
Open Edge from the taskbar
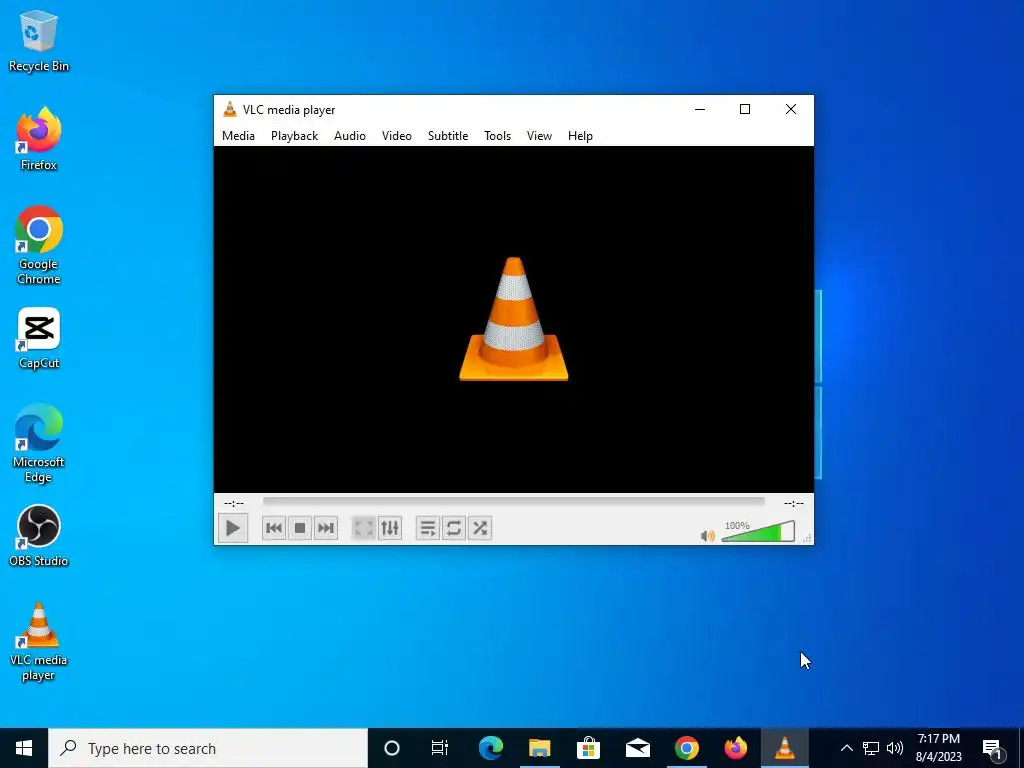[490, 748]
